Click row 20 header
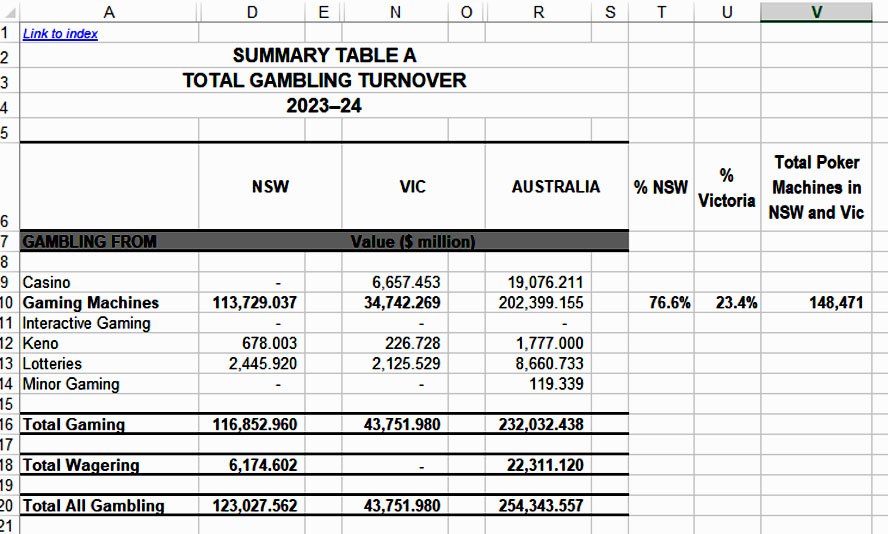The height and width of the screenshot is (534, 888). pyautogui.click(x=8, y=505)
